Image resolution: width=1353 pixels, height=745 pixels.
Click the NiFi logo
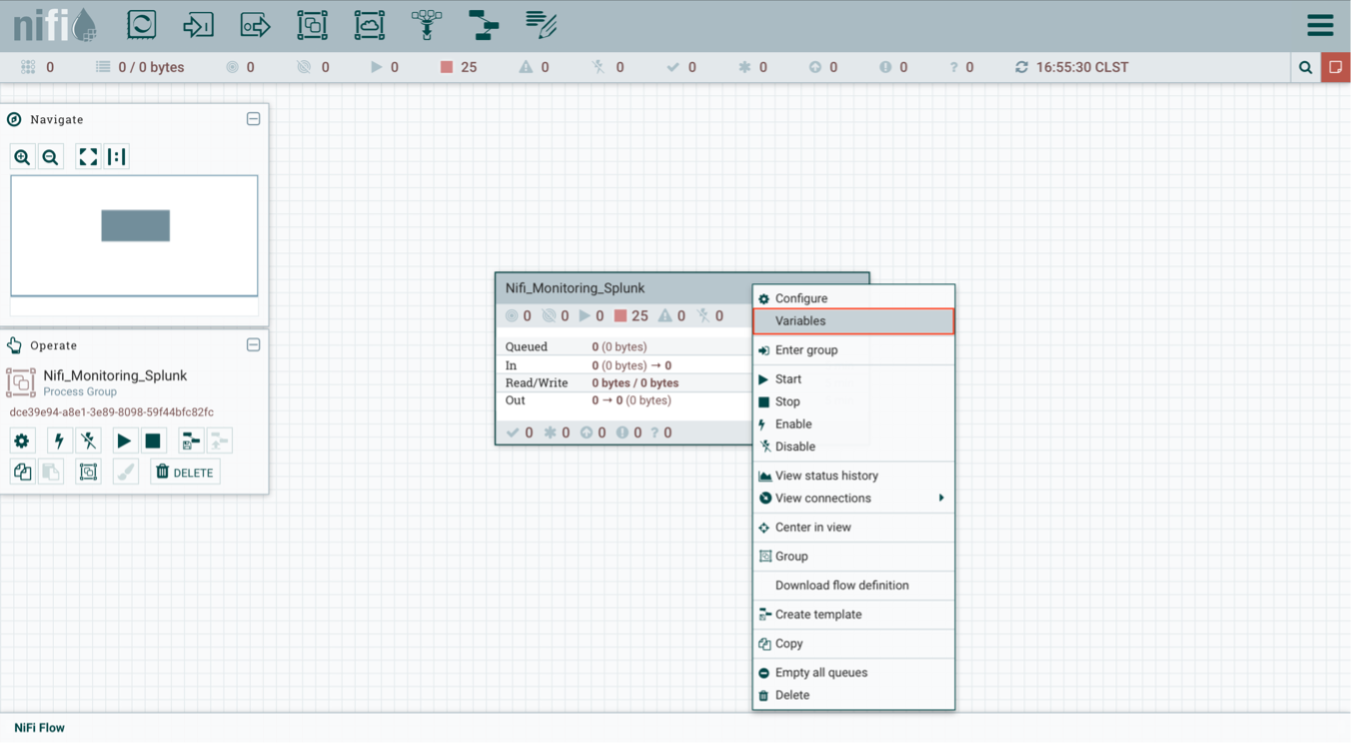pos(54,25)
